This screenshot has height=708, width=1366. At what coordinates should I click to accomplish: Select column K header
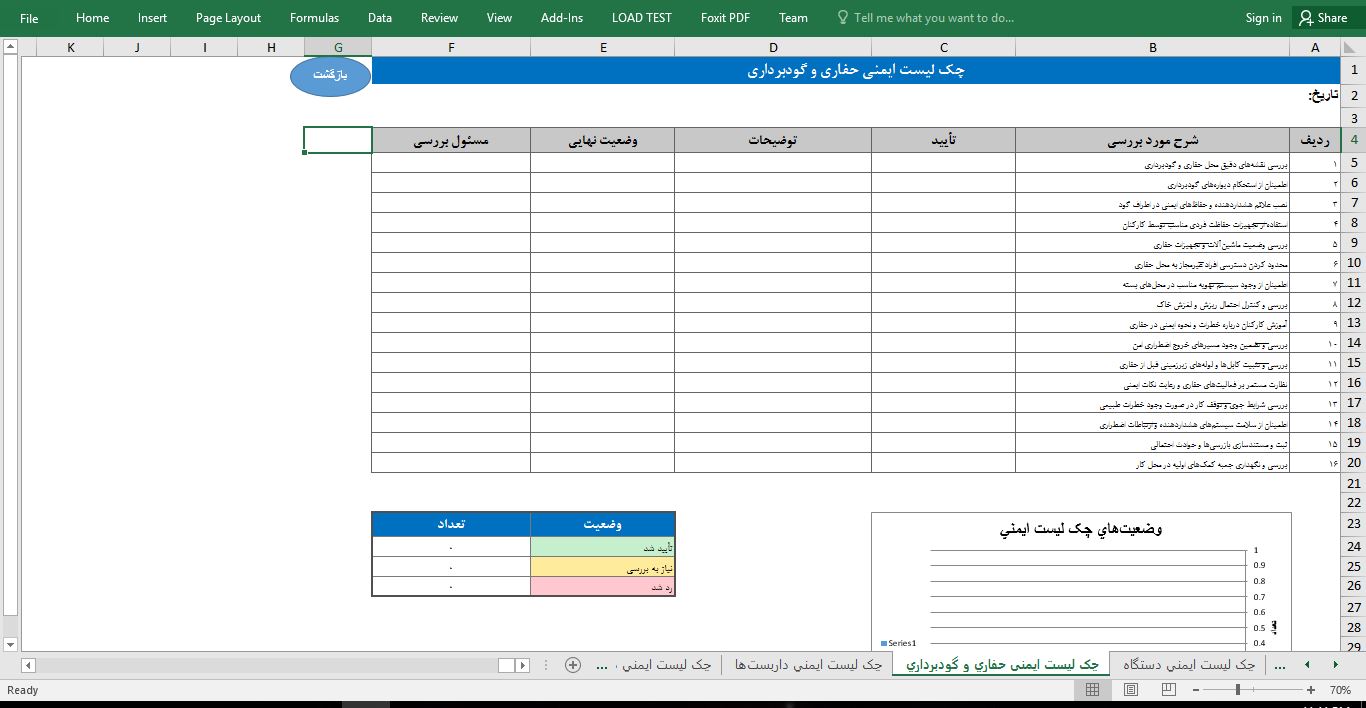coord(70,47)
